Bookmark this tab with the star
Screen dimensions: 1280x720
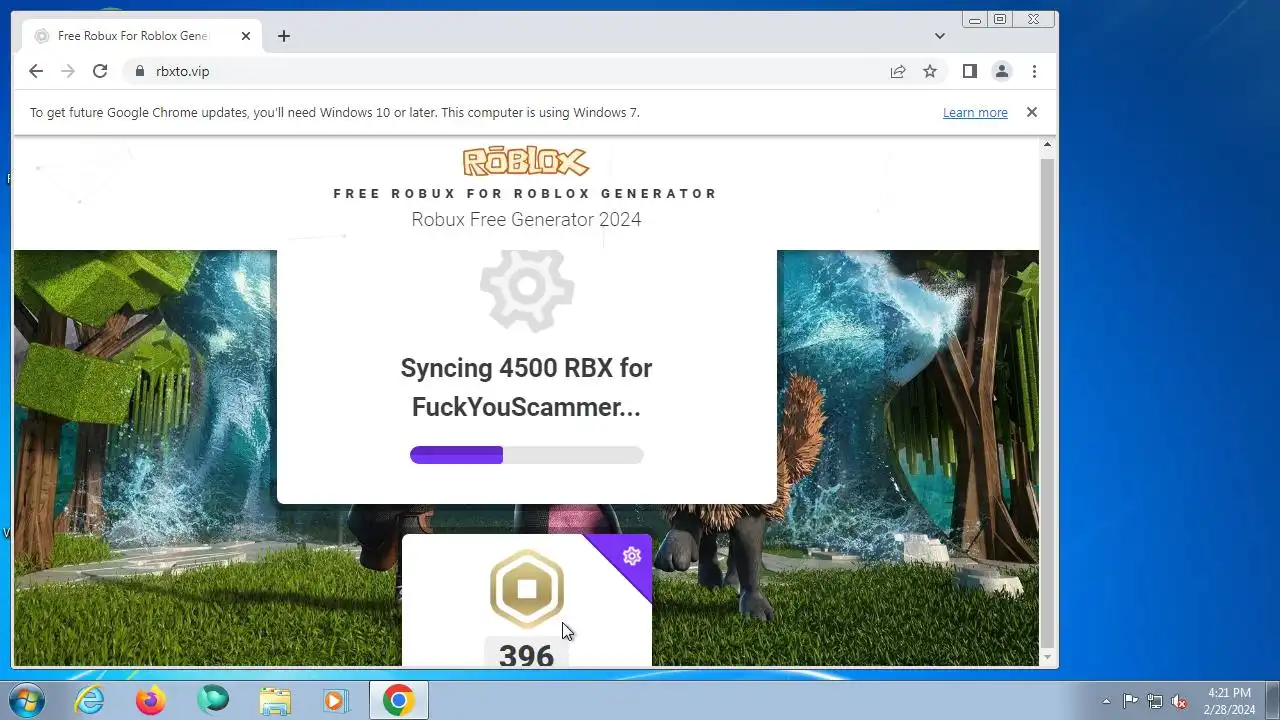pyautogui.click(x=930, y=71)
